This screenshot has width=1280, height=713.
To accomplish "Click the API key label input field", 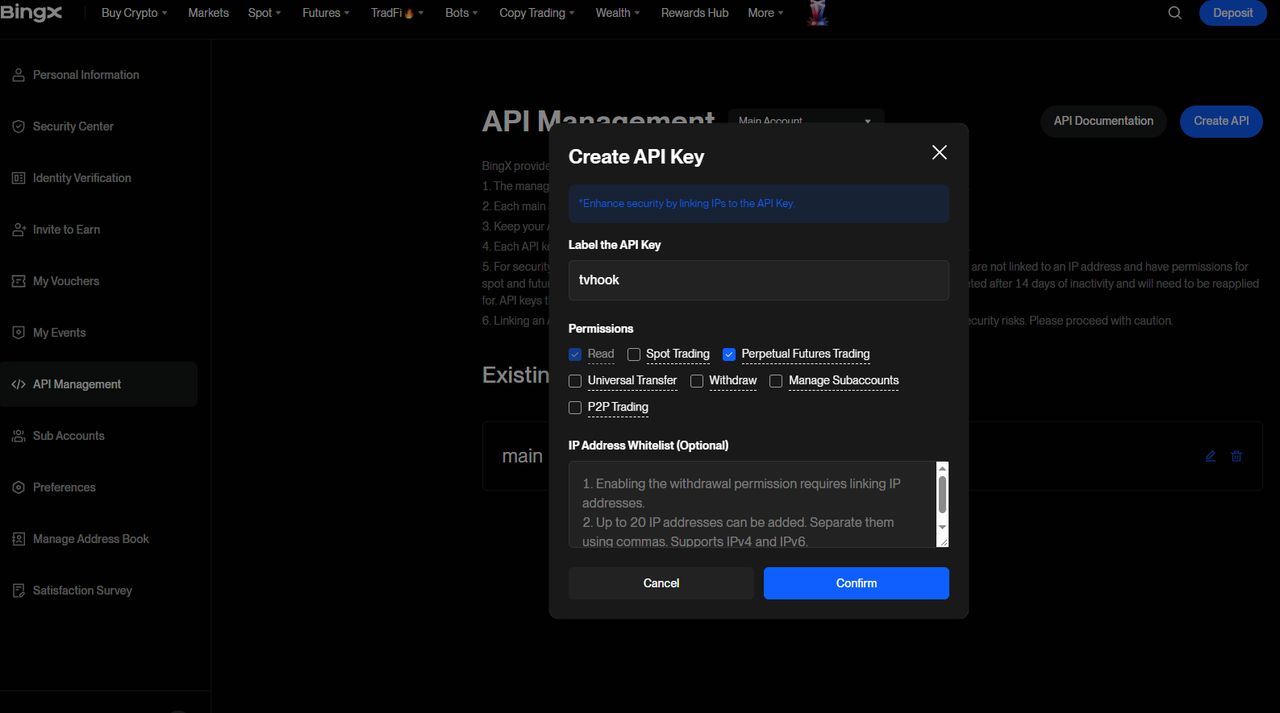I will 758,280.
